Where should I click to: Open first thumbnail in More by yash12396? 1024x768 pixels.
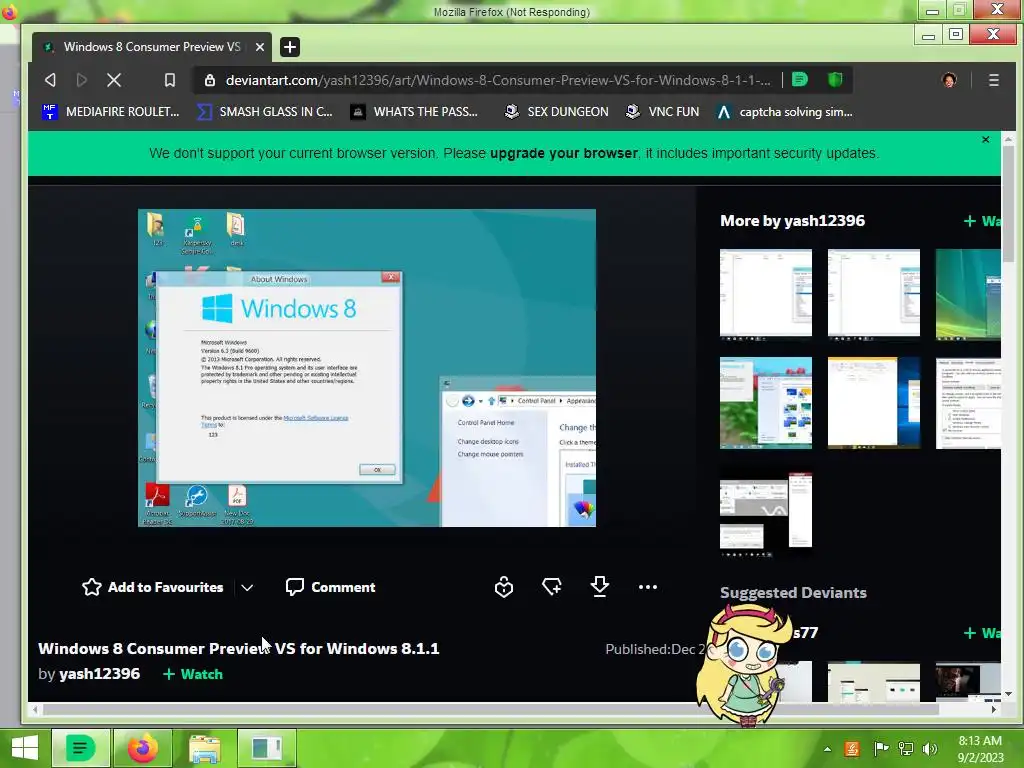pos(766,295)
